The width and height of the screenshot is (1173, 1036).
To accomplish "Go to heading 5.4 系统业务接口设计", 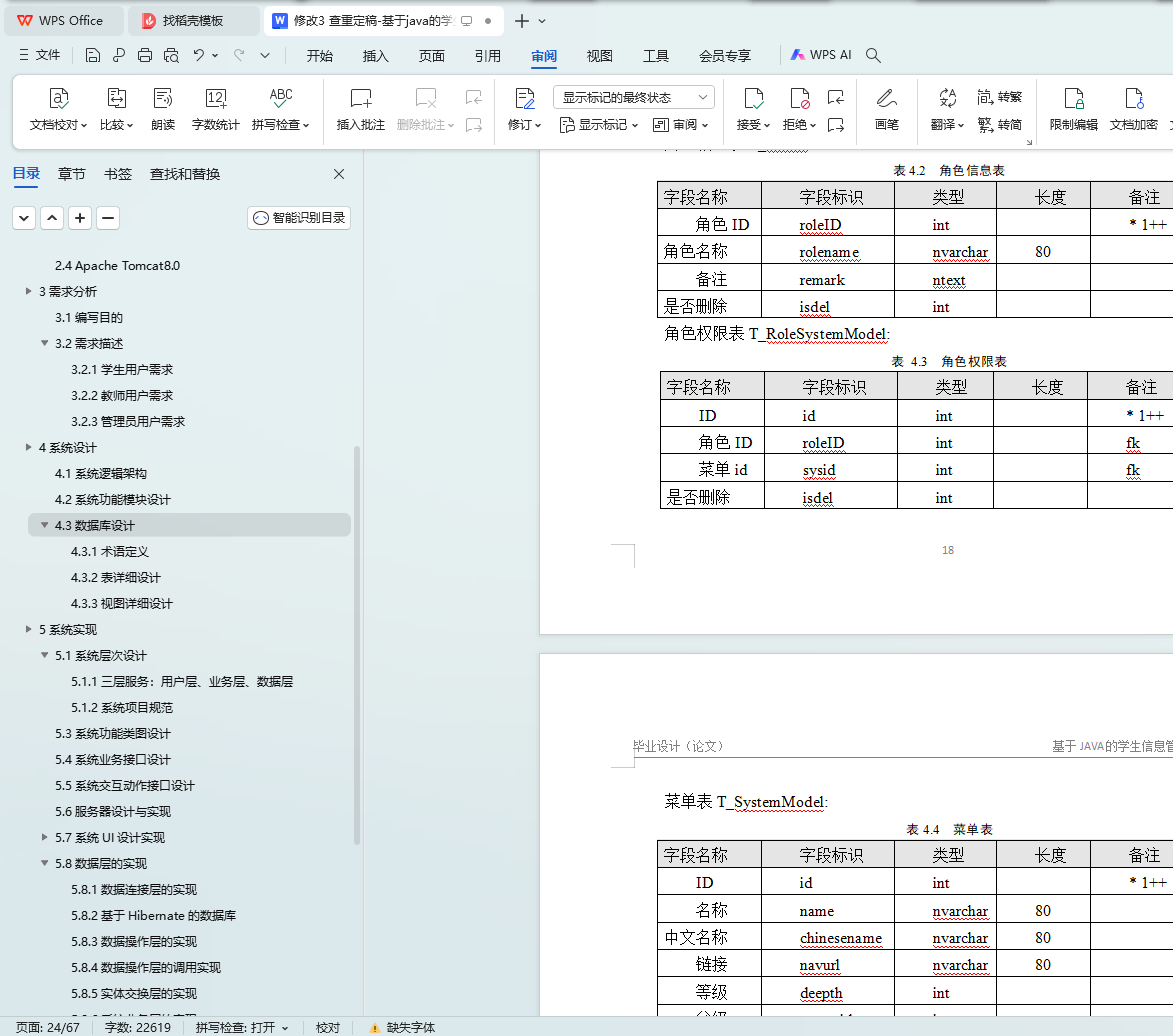I will 113,759.
